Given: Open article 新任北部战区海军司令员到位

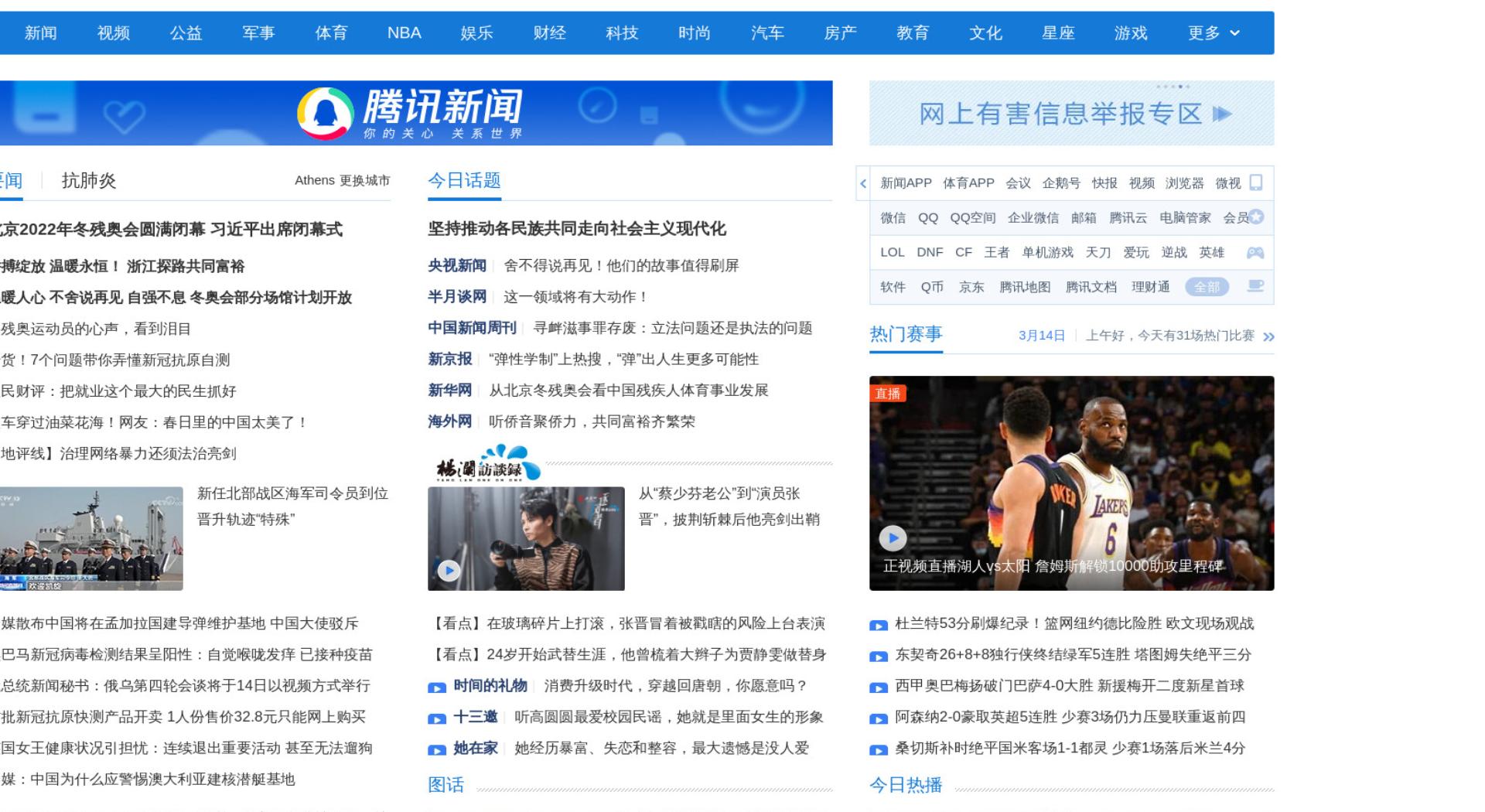Looking at the screenshot, I should coord(292,506).
